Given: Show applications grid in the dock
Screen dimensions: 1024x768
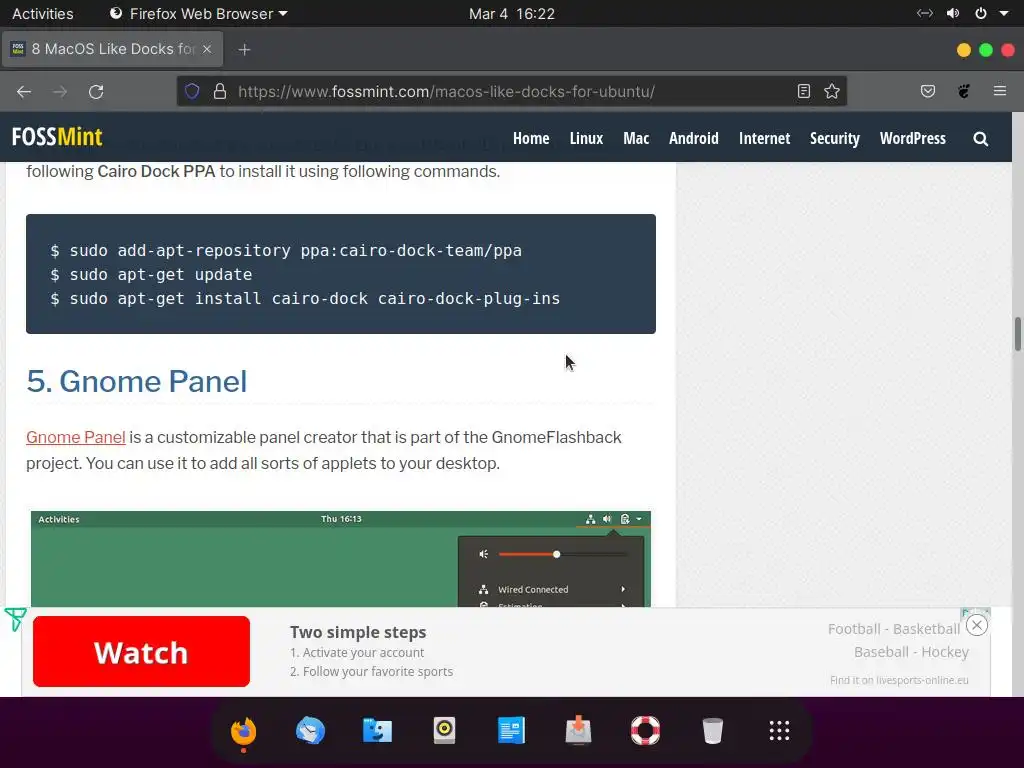Looking at the screenshot, I should (x=779, y=731).
